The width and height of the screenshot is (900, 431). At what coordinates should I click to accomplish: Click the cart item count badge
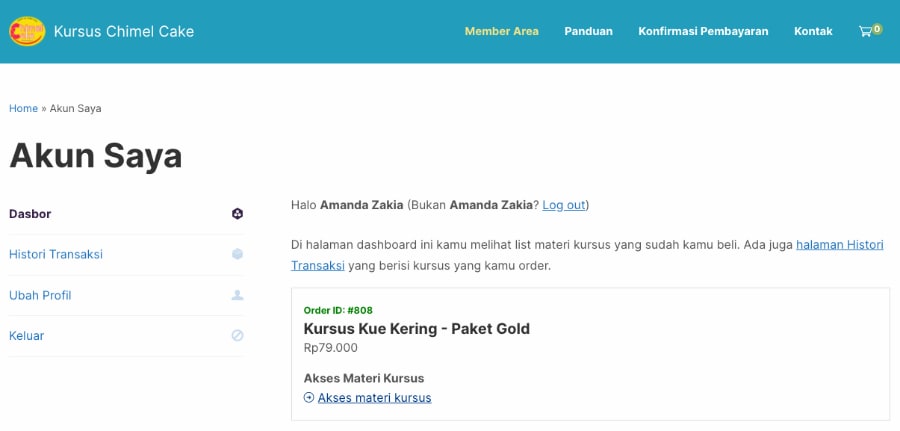(x=877, y=28)
